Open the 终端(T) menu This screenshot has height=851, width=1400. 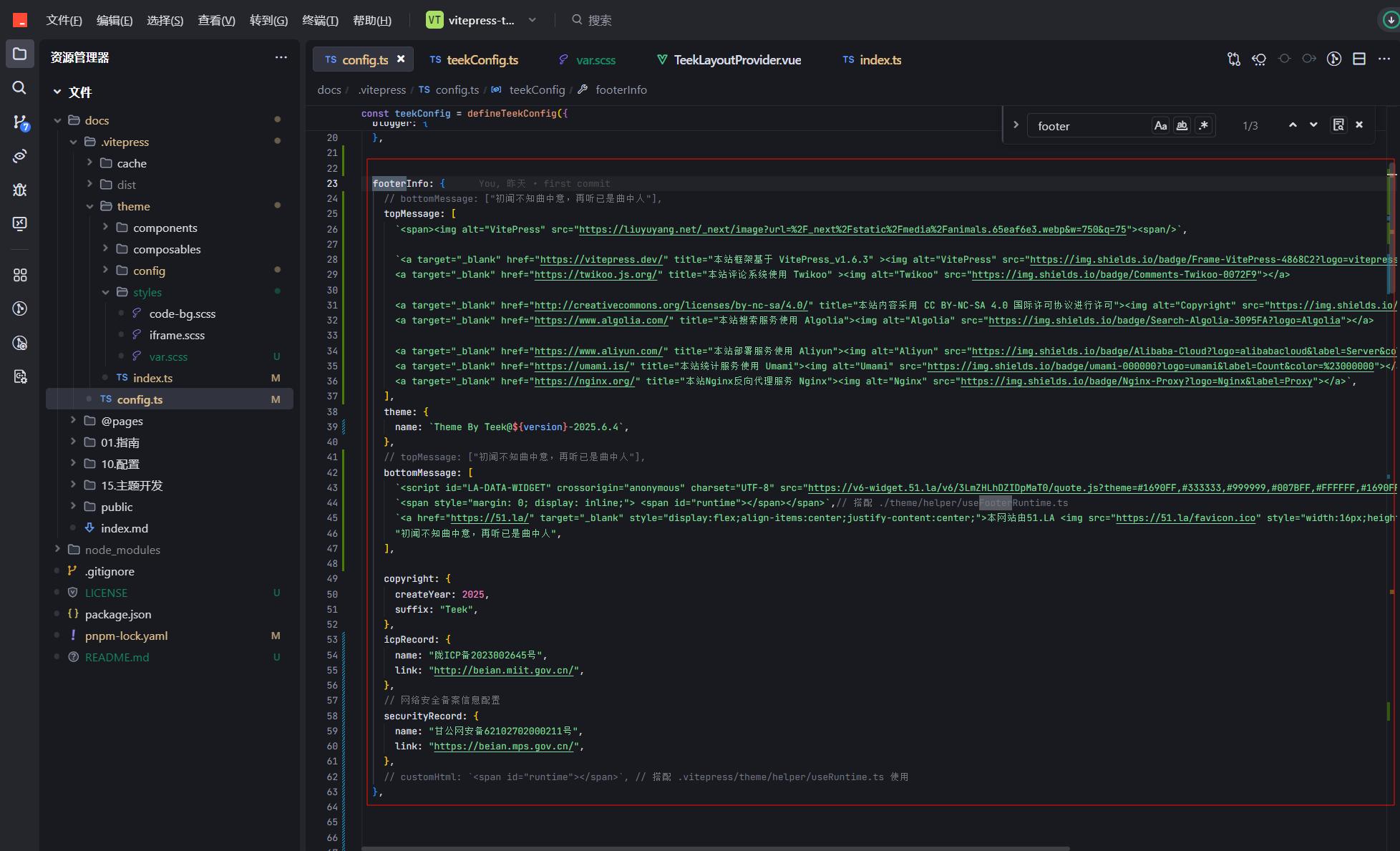[320, 20]
